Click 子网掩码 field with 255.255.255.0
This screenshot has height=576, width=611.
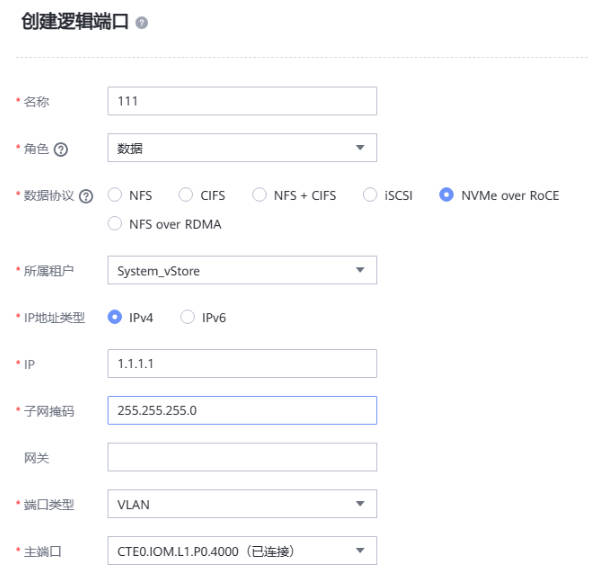242,410
